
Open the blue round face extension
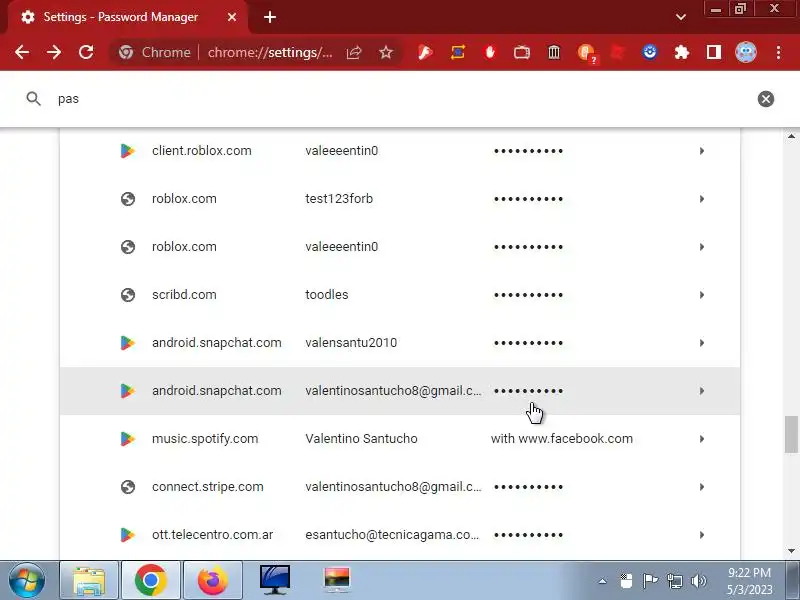click(x=649, y=52)
